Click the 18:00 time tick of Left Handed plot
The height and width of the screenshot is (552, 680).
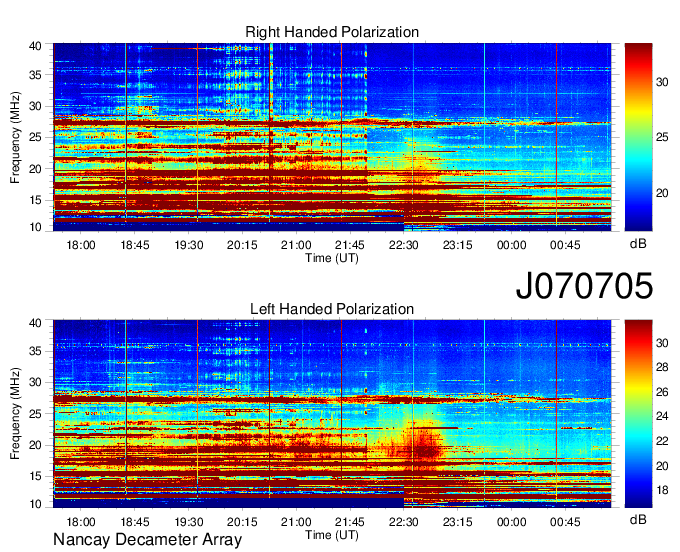pos(81,522)
